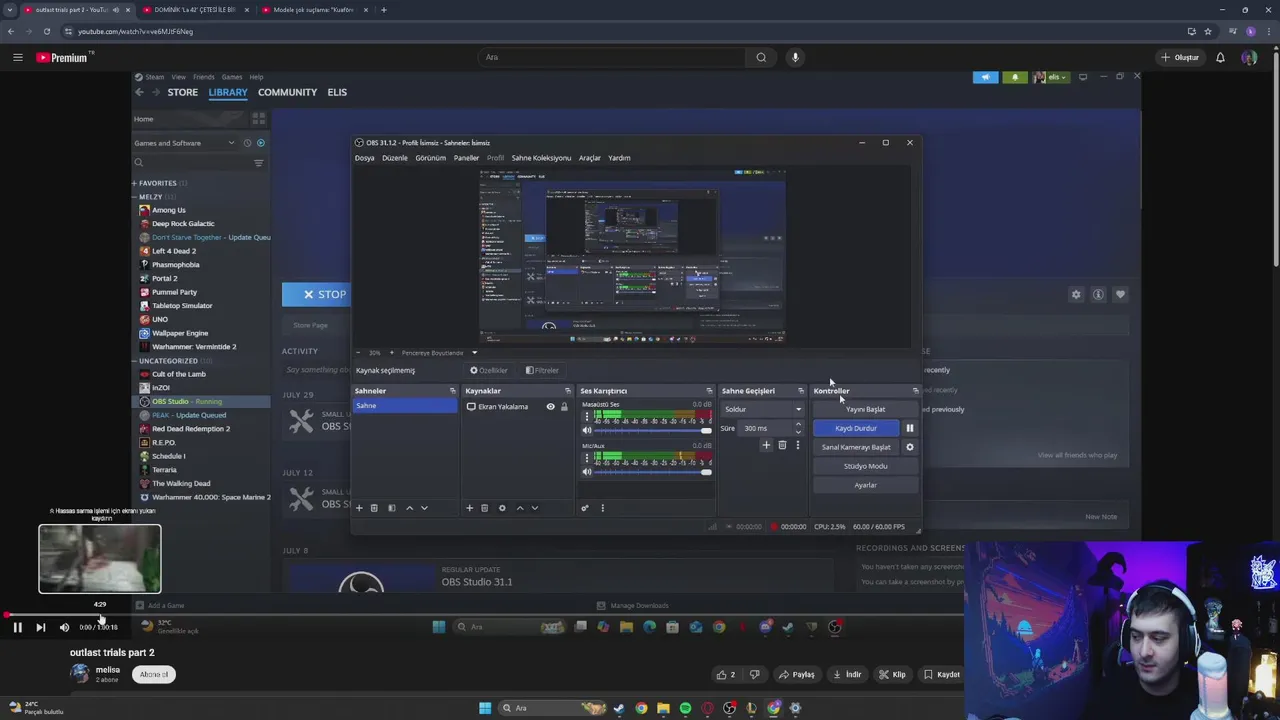Screen dimensions: 1280x720
Task: Bookmark this page with browser star
Action: pyautogui.click(x=1208, y=31)
